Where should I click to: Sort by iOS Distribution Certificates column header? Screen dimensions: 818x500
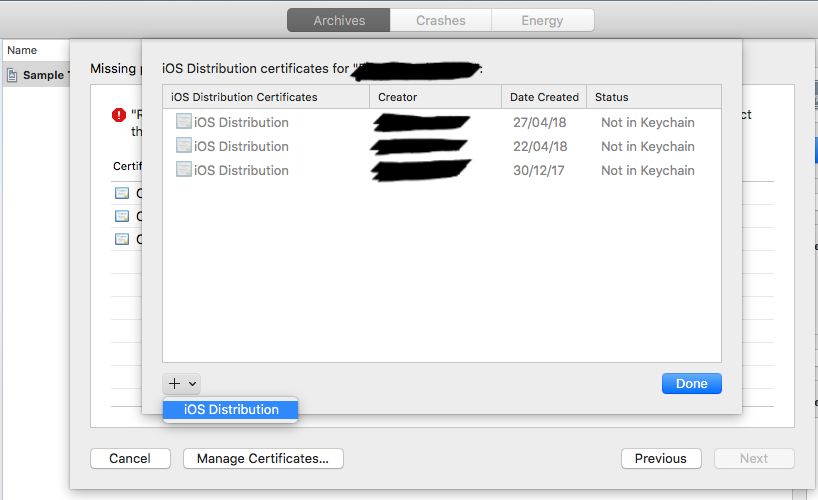pos(266,97)
